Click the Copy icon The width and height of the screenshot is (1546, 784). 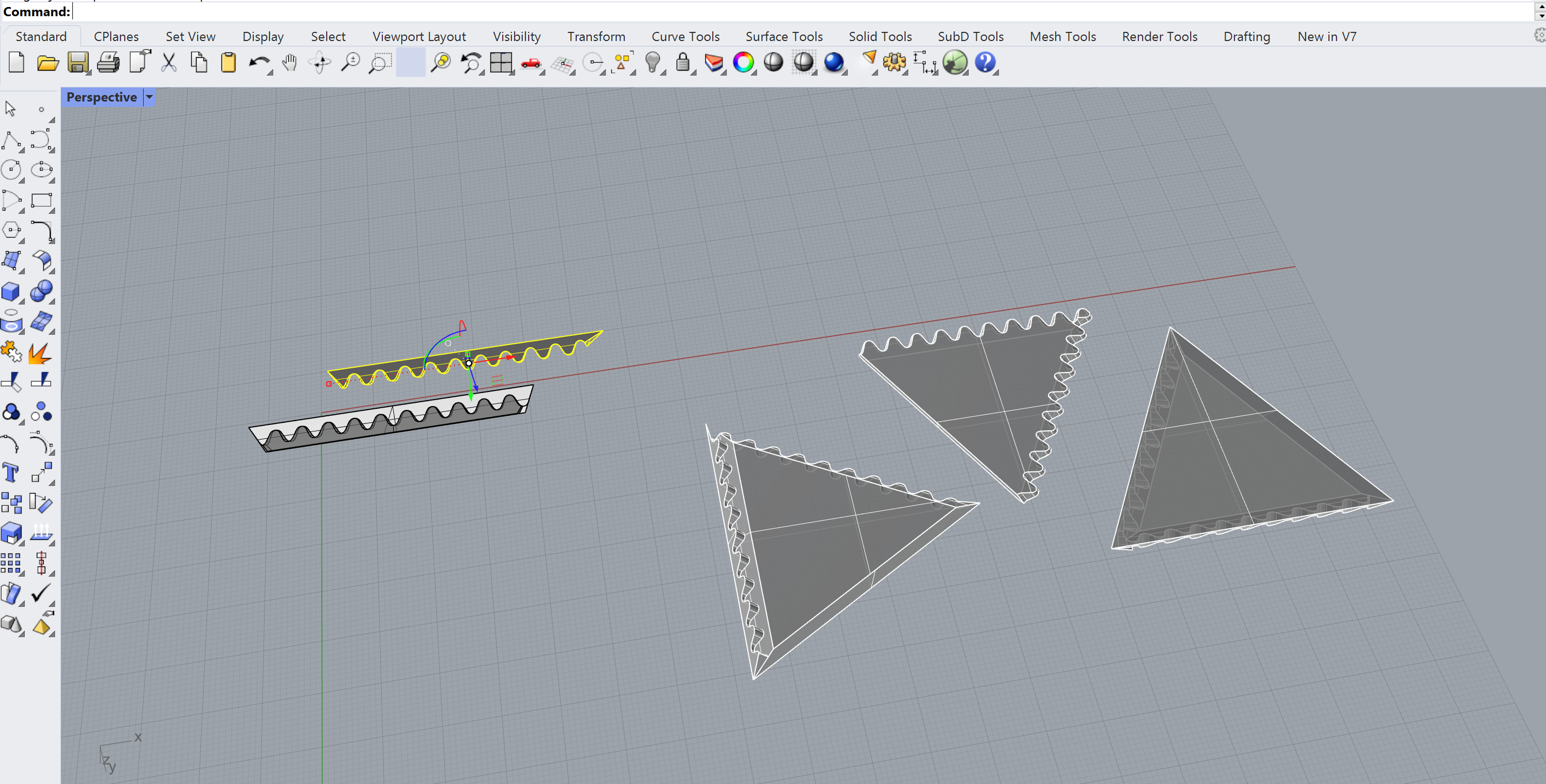point(199,63)
